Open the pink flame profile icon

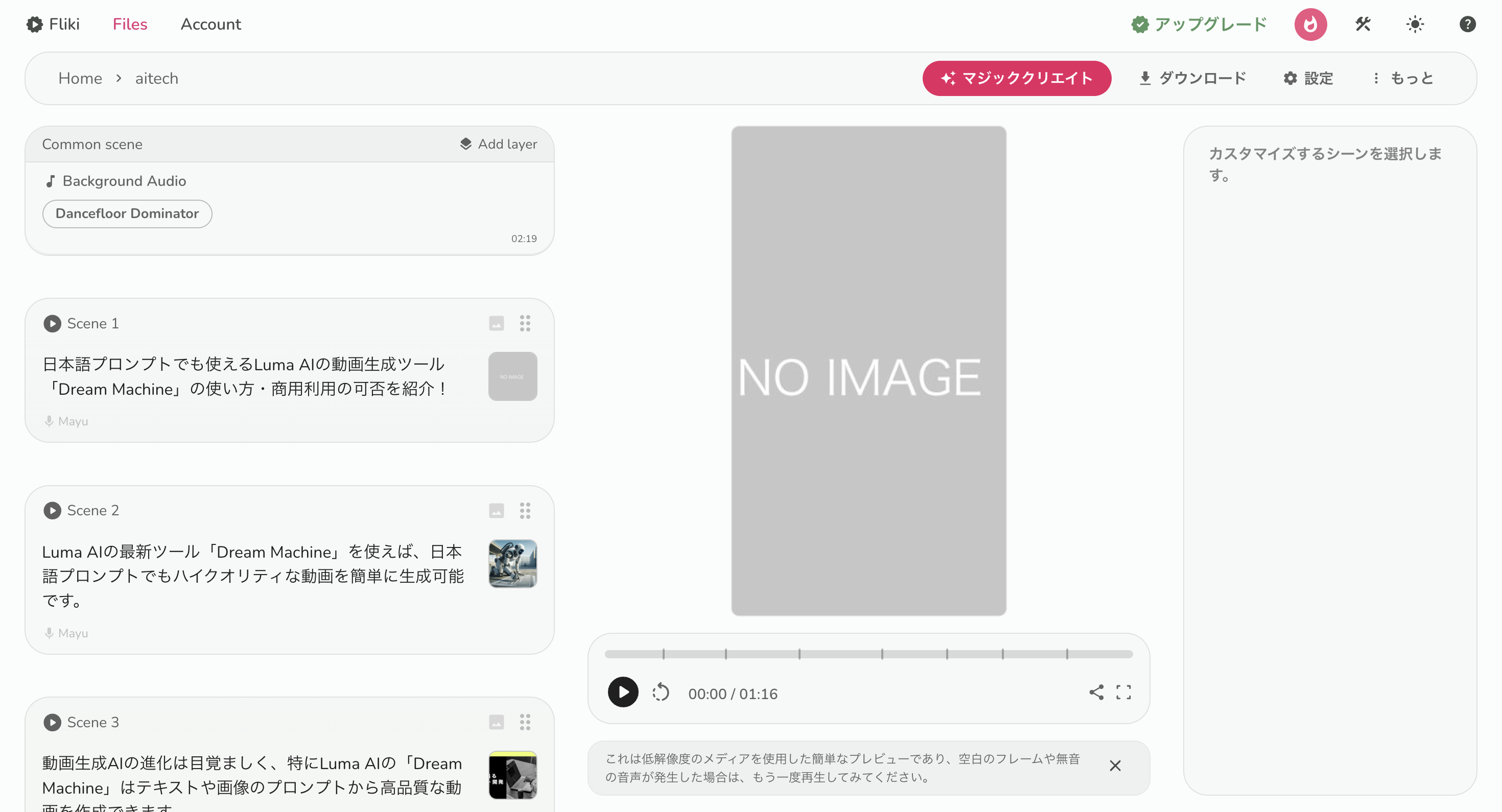pos(1310,24)
